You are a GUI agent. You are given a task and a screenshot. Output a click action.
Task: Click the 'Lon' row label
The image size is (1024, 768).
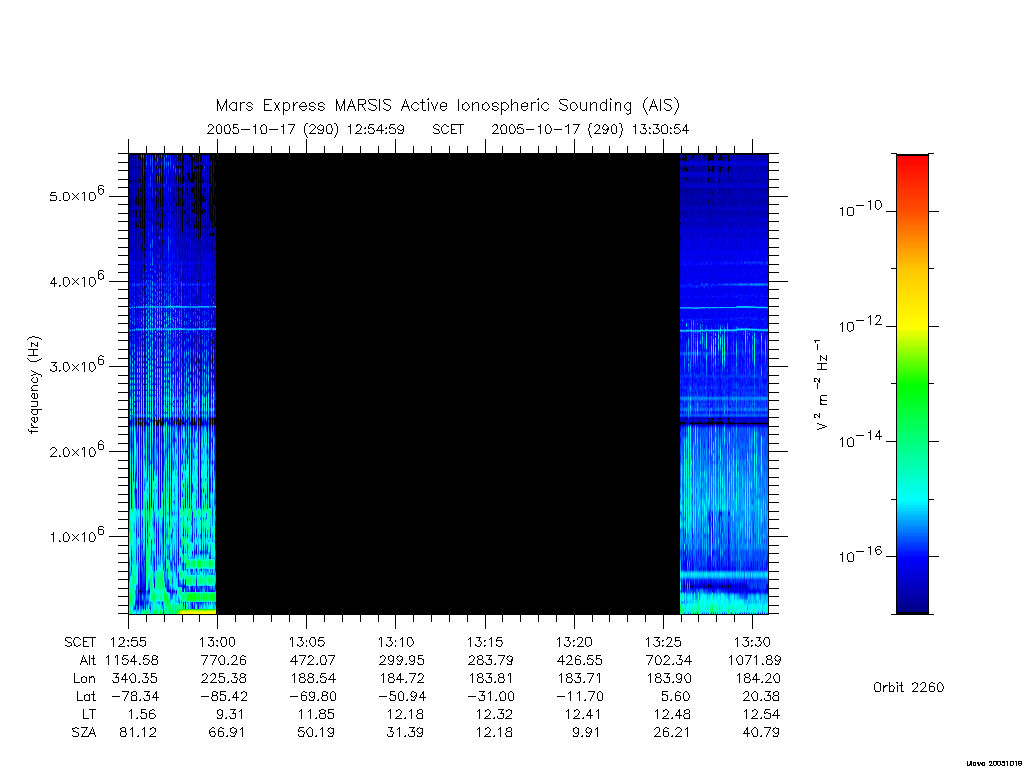pos(84,679)
